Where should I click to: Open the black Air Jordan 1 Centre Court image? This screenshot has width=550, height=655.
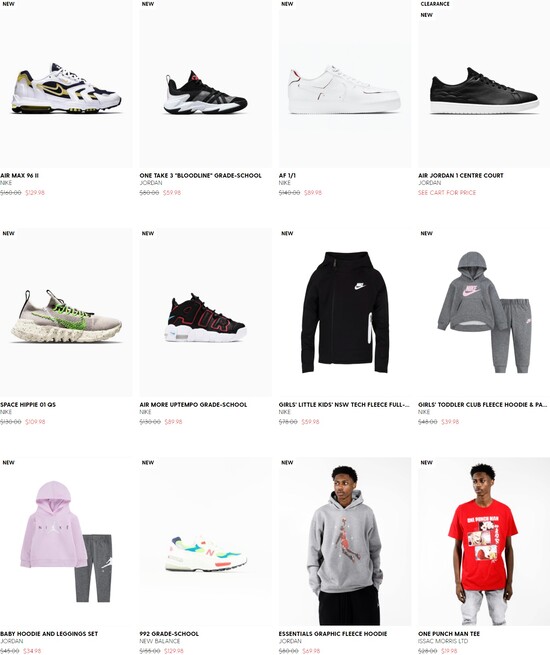(x=484, y=84)
